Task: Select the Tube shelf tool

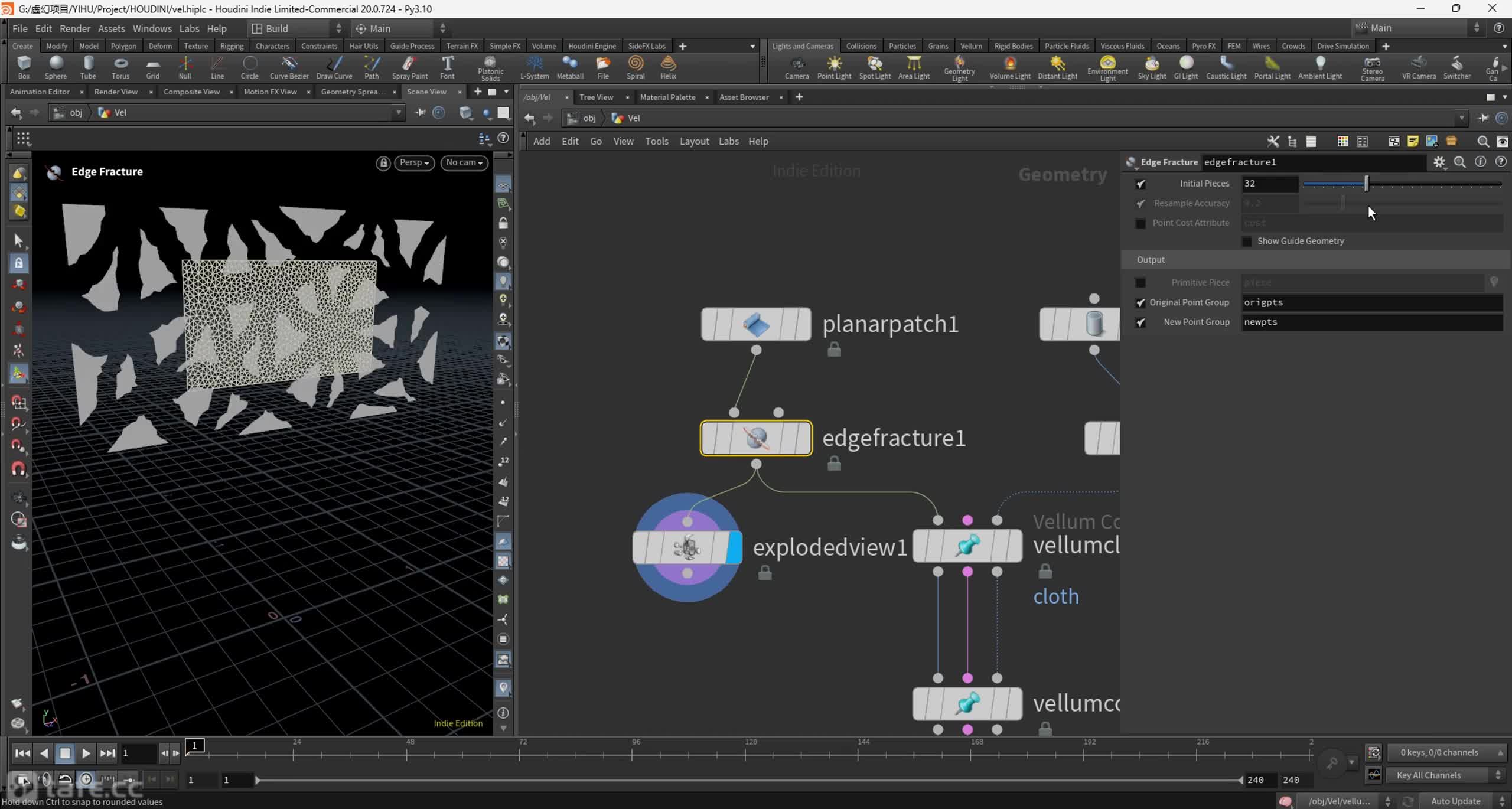Action: click(x=88, y=67)
